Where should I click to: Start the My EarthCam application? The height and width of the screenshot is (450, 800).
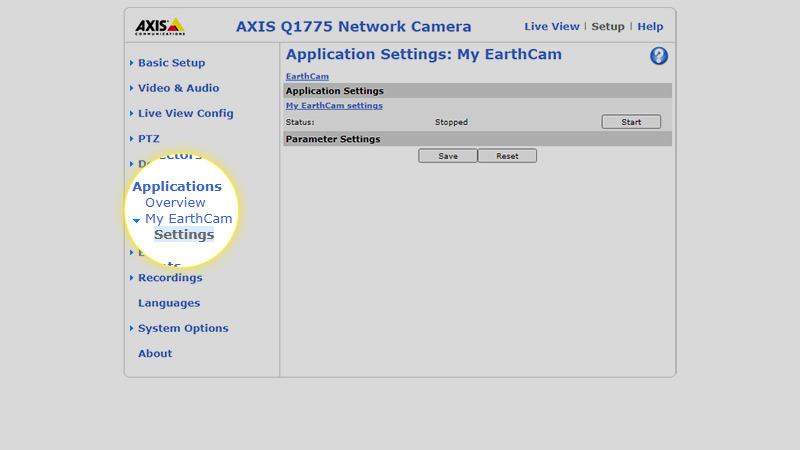pyautogui.click(x=631, y=122)
